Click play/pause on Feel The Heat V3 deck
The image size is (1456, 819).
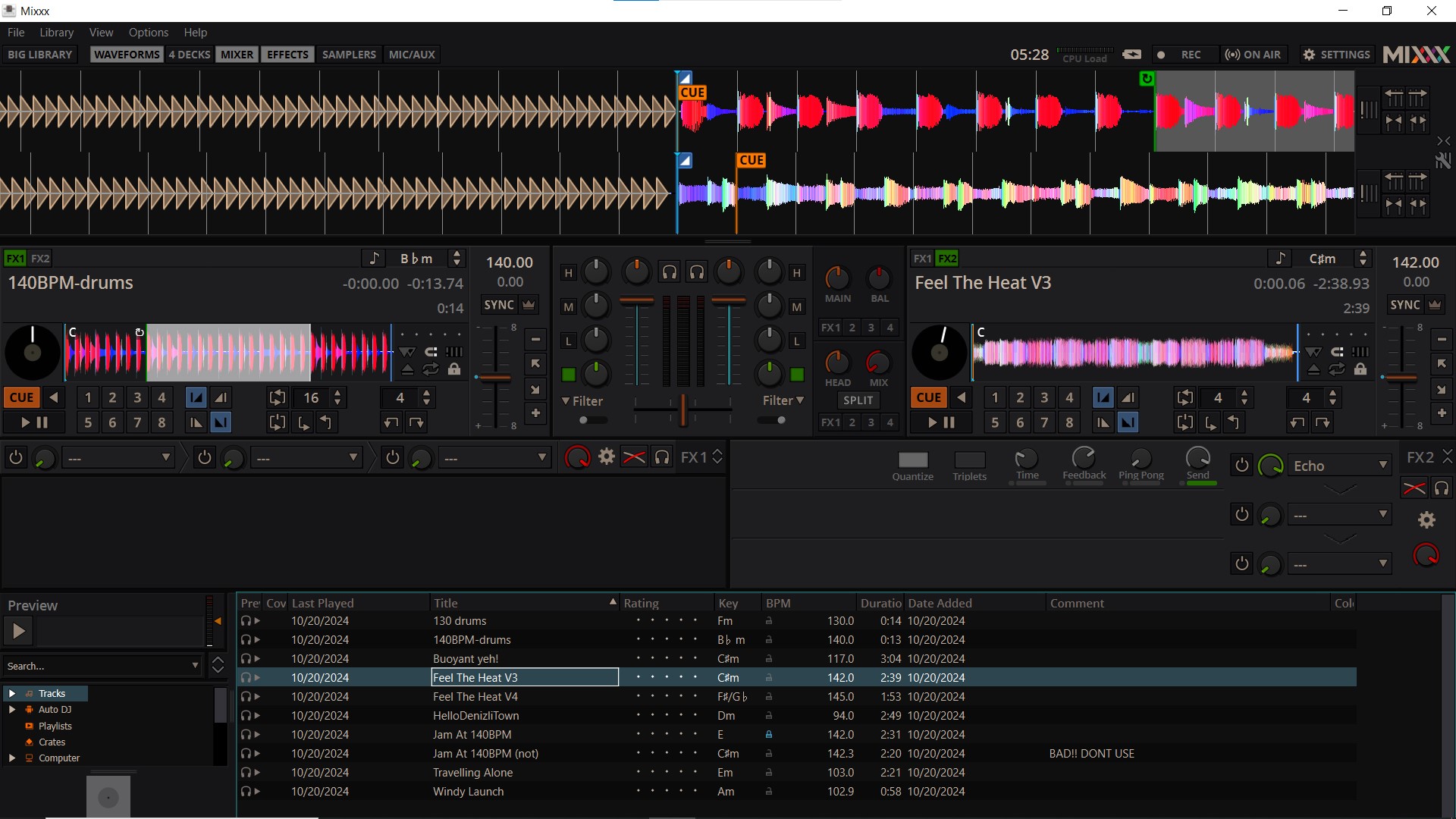(941, 422)
